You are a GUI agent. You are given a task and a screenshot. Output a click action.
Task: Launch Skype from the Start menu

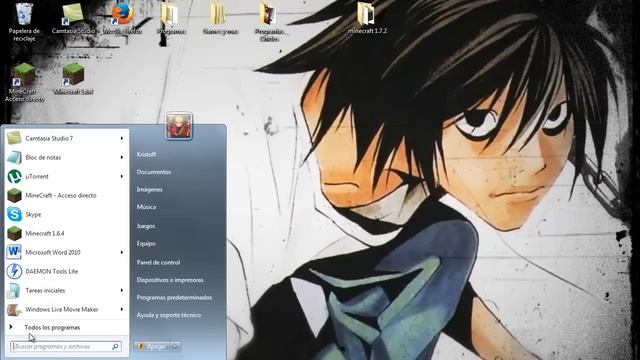(66, 214)
